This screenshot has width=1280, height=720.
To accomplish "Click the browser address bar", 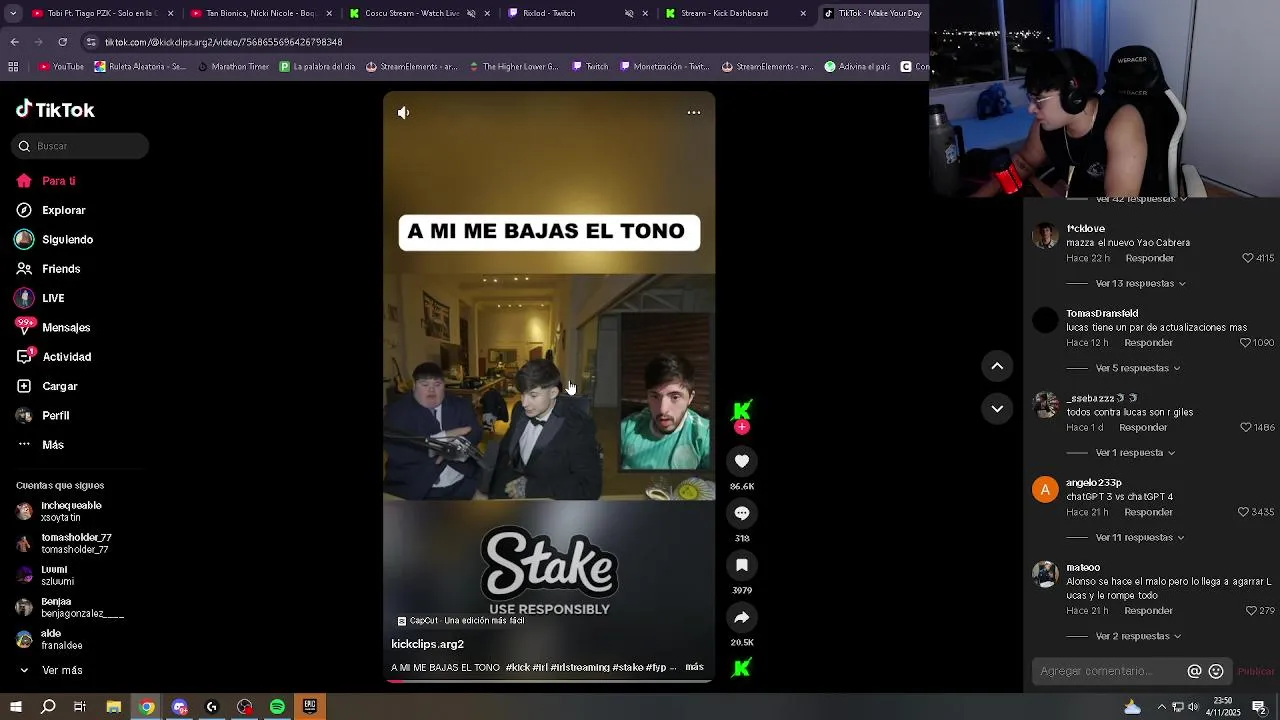I will 500,42.
